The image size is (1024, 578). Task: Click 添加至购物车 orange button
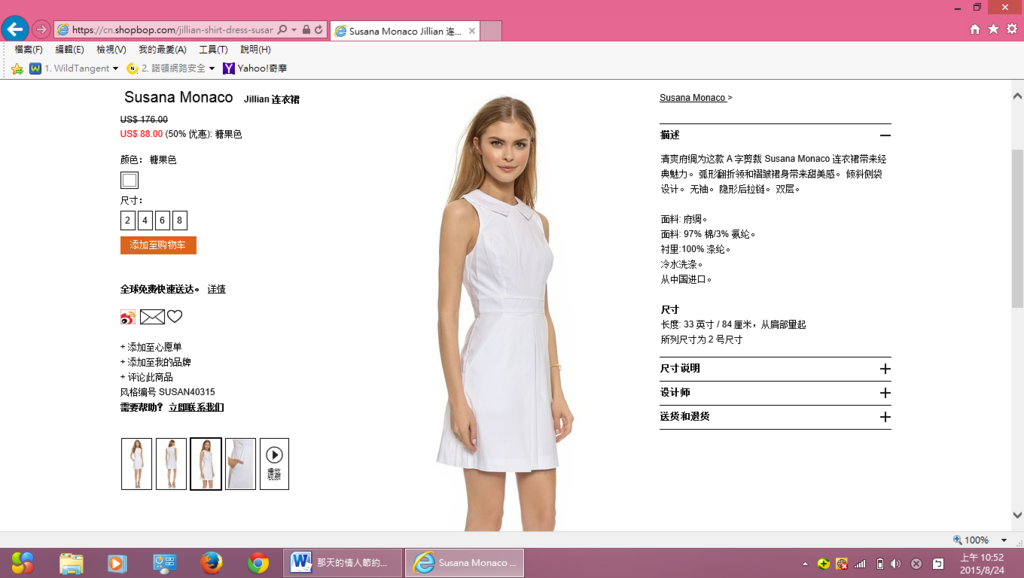(158, 245)
